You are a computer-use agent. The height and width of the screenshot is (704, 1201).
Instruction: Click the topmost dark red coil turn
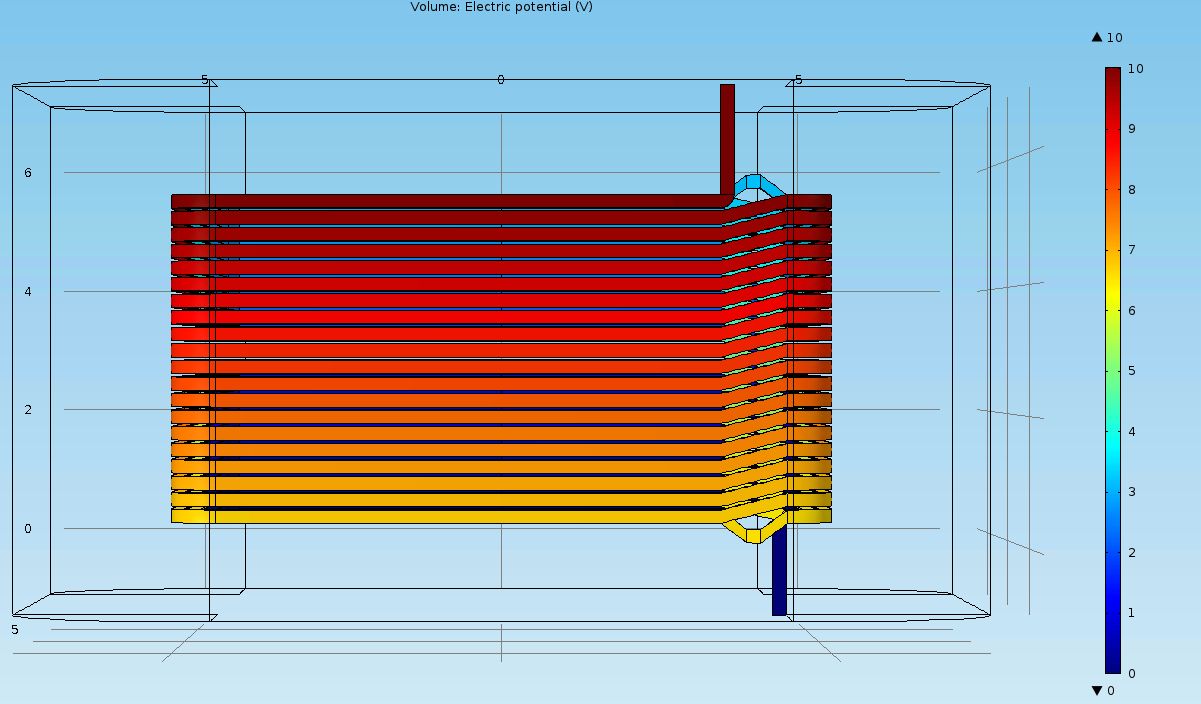[450, 201]
